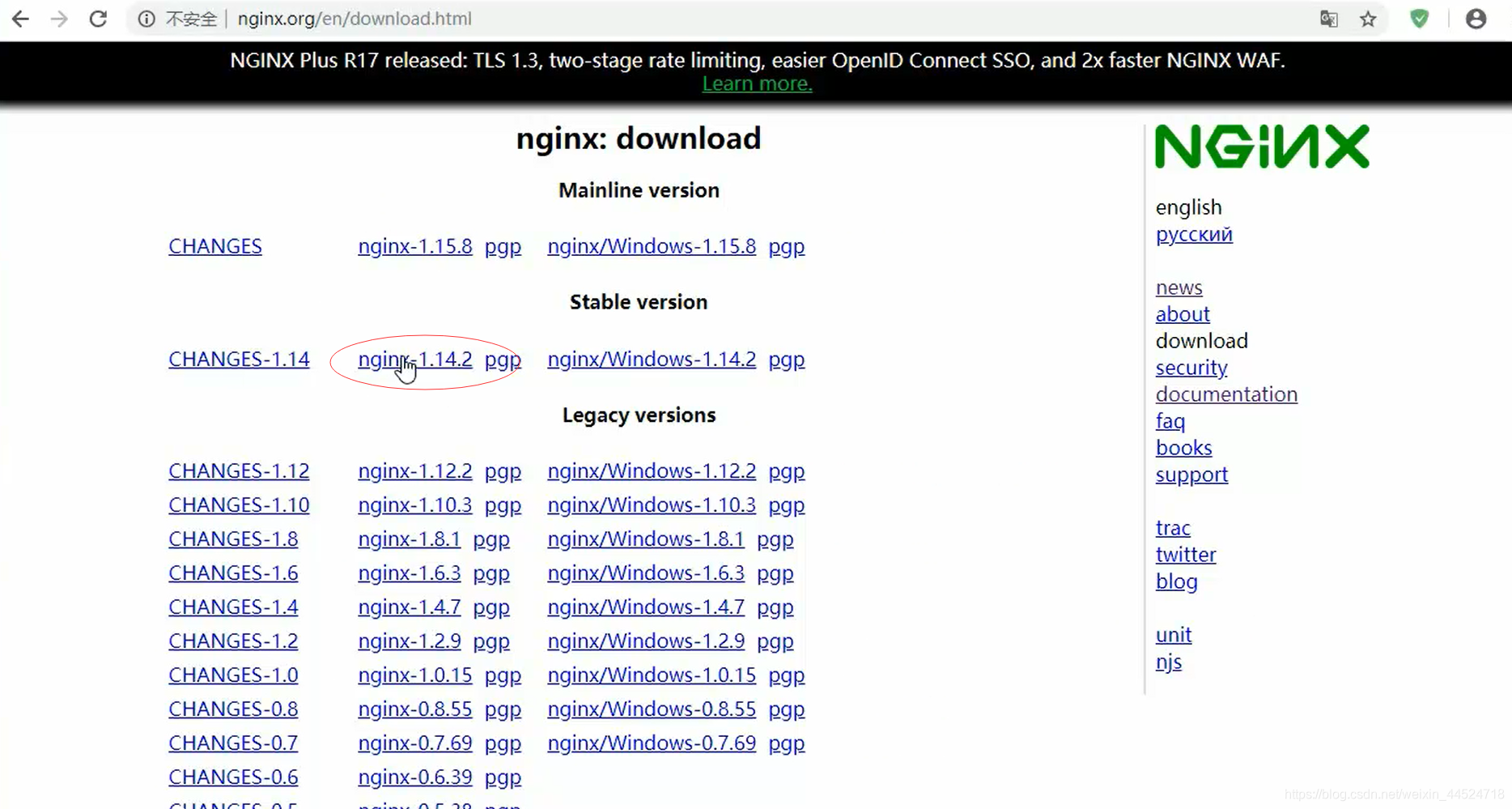Open CHANGES-1.14 link

pos(239,359)
